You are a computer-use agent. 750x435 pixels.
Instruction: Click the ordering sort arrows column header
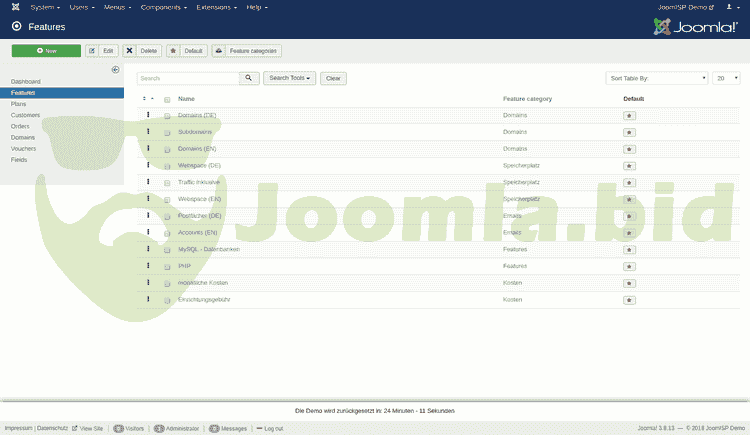148,99
